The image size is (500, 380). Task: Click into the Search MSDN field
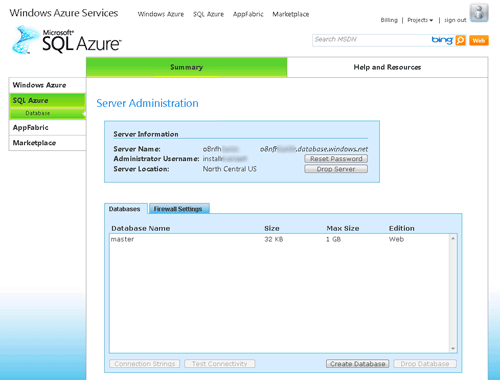371,40
